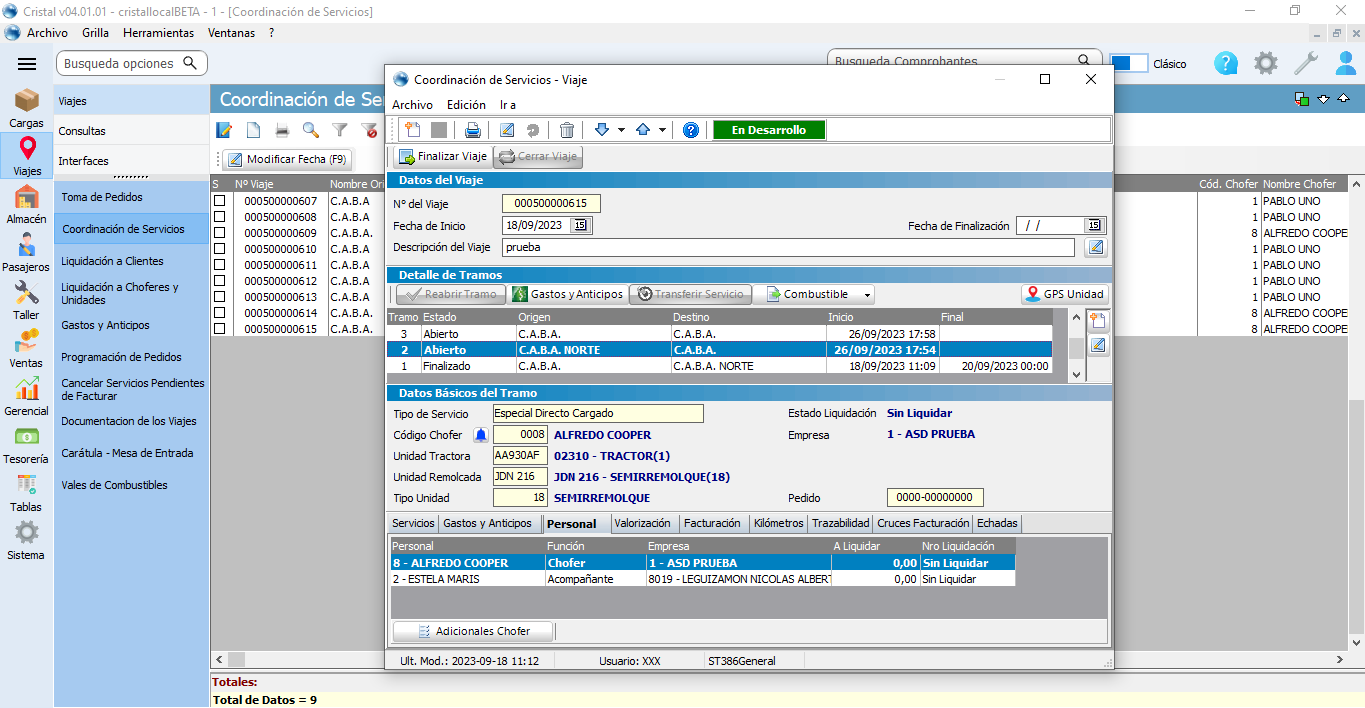1365x708 pixels.
Task: Open the Fecha de Inicio calendar picker
Action: (581, 226)
